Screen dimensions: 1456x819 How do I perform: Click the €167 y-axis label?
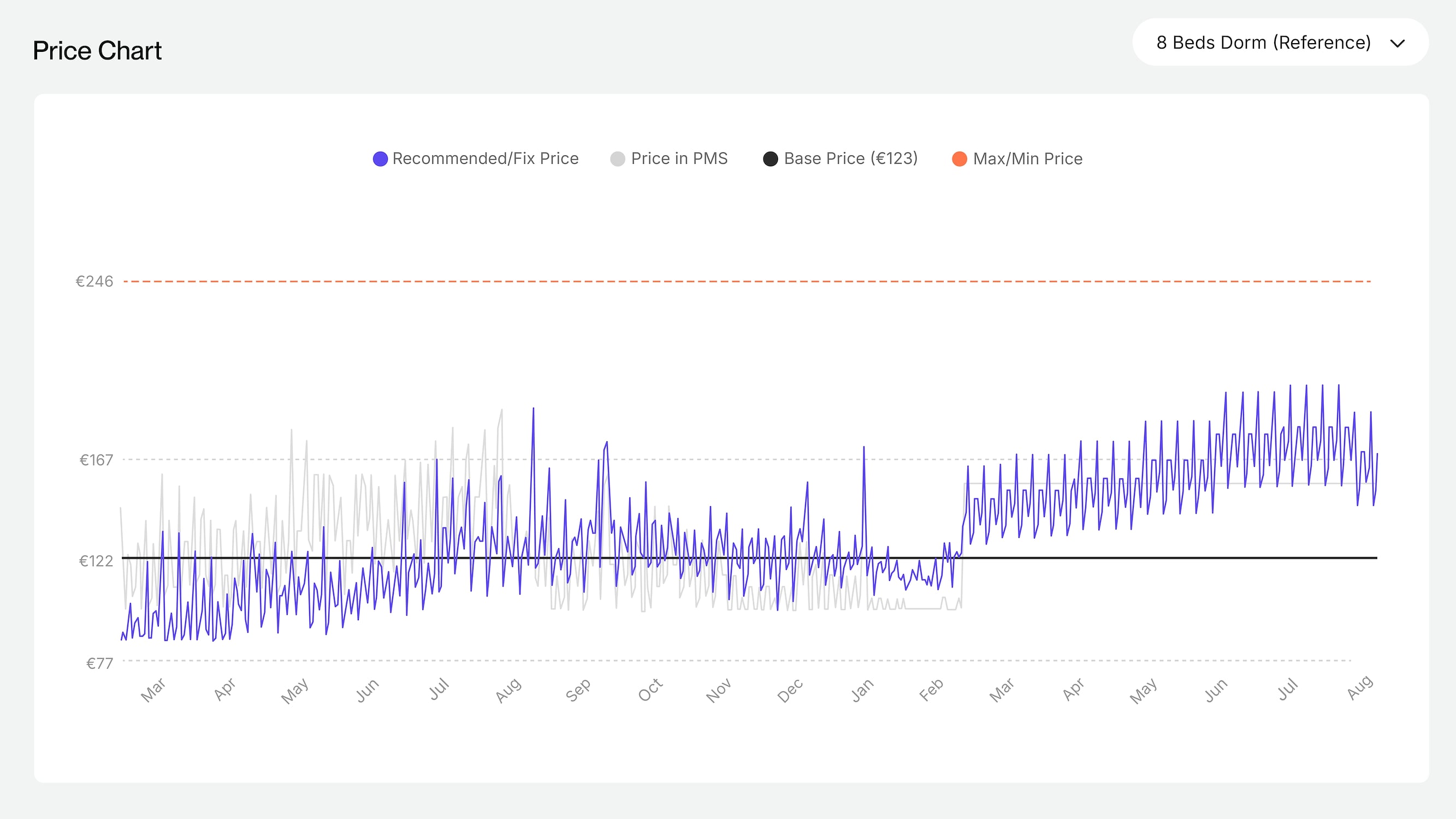point(96,460)
